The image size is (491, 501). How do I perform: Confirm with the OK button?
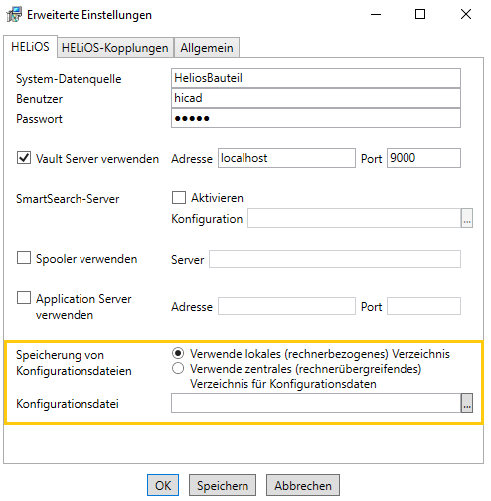(163, 485)
